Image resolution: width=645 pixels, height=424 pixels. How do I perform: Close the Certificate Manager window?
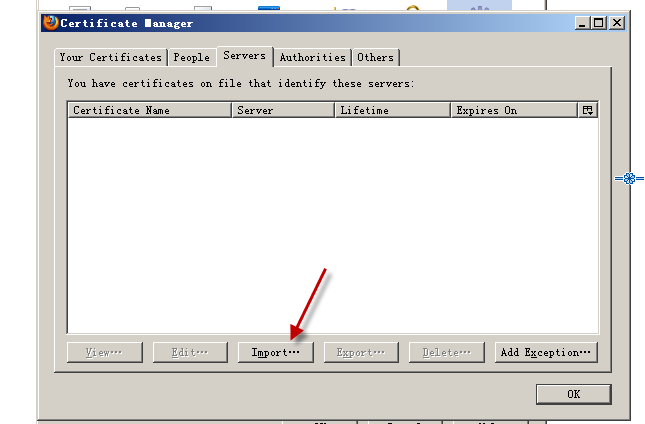point(617,23)
